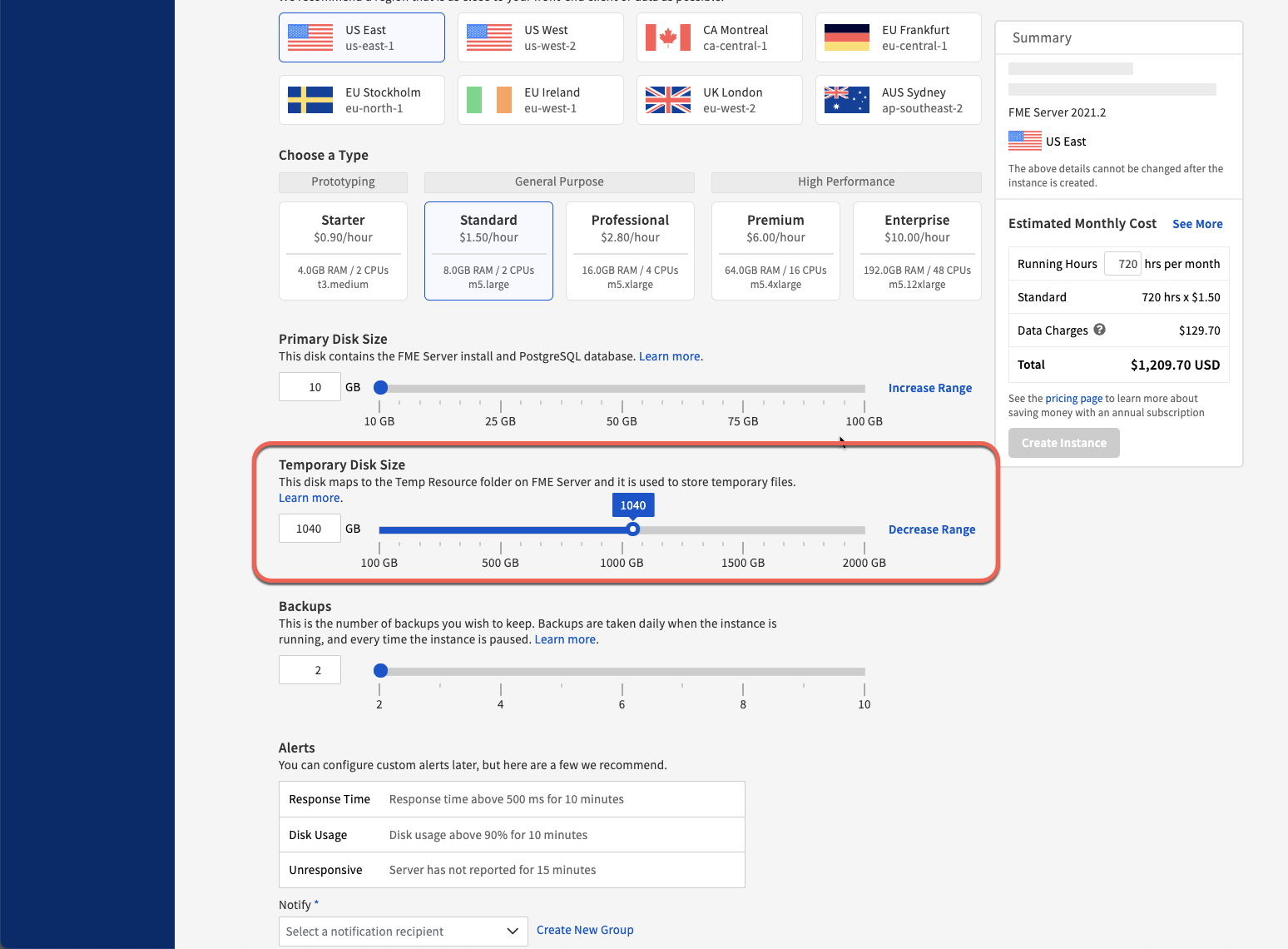The width and height of the screenshot is (1288, 949).
Task: Click the United Kingdom flag icon
Action: pyautogui.click(x=668, y=100)
